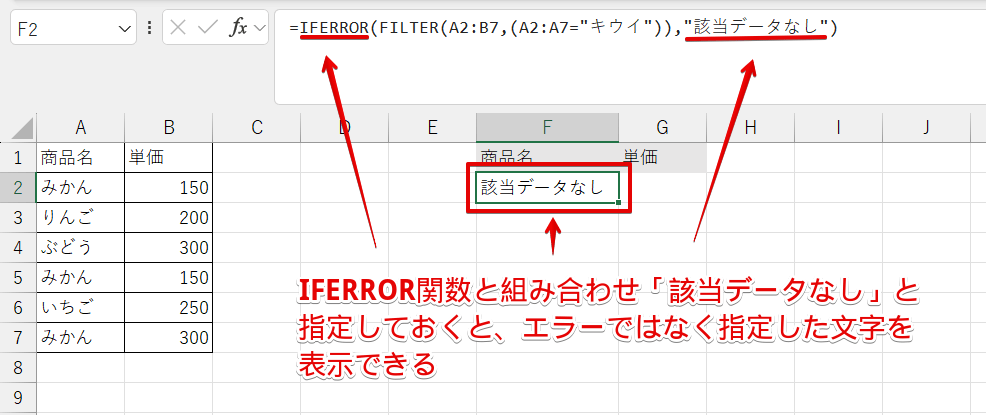Image resolution: width=986 pixels, height=415 pixels.
Task: Select column E header
Action: [x=432, y=128]
